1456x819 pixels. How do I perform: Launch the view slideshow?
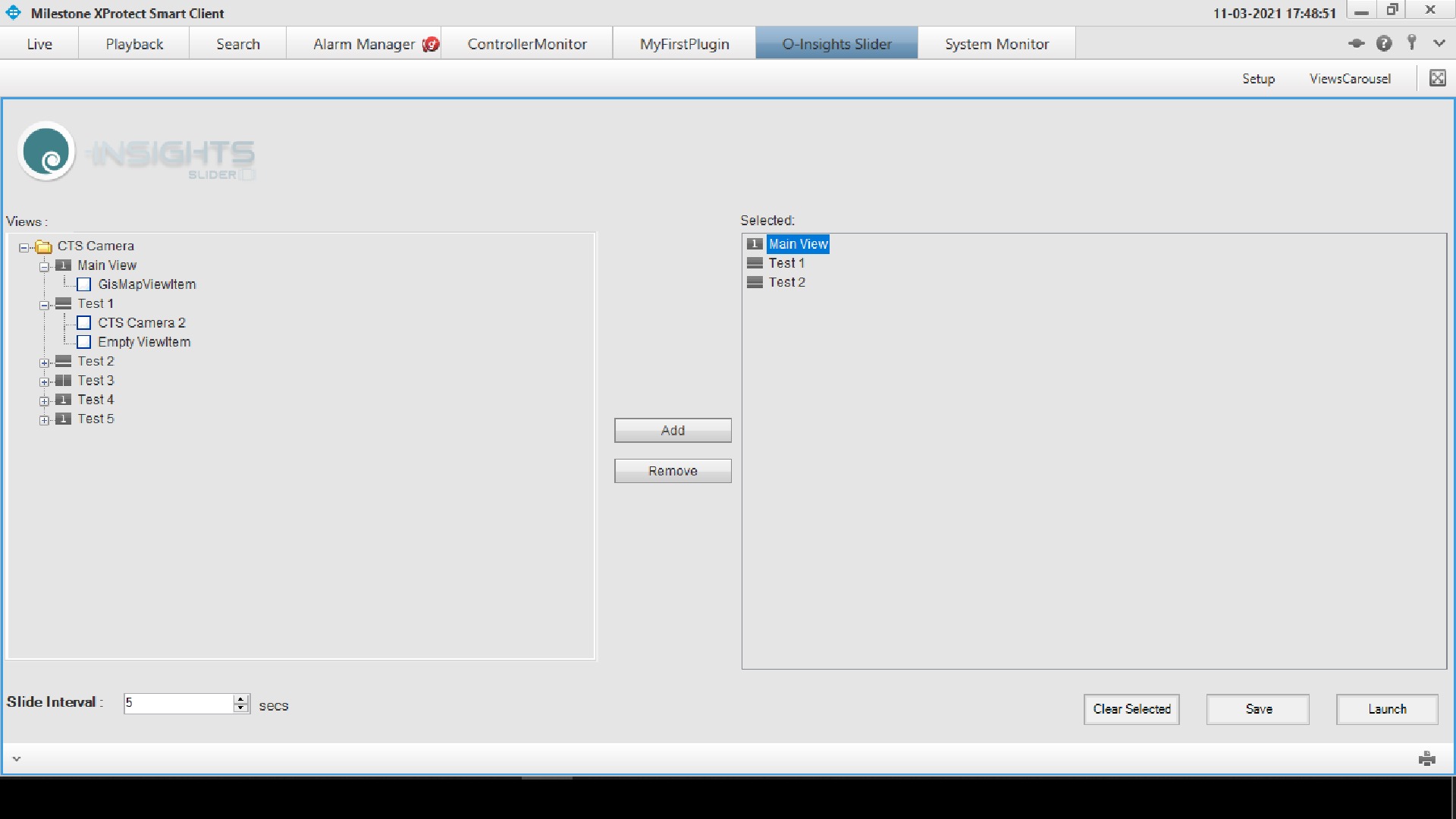click(1387, 709)
